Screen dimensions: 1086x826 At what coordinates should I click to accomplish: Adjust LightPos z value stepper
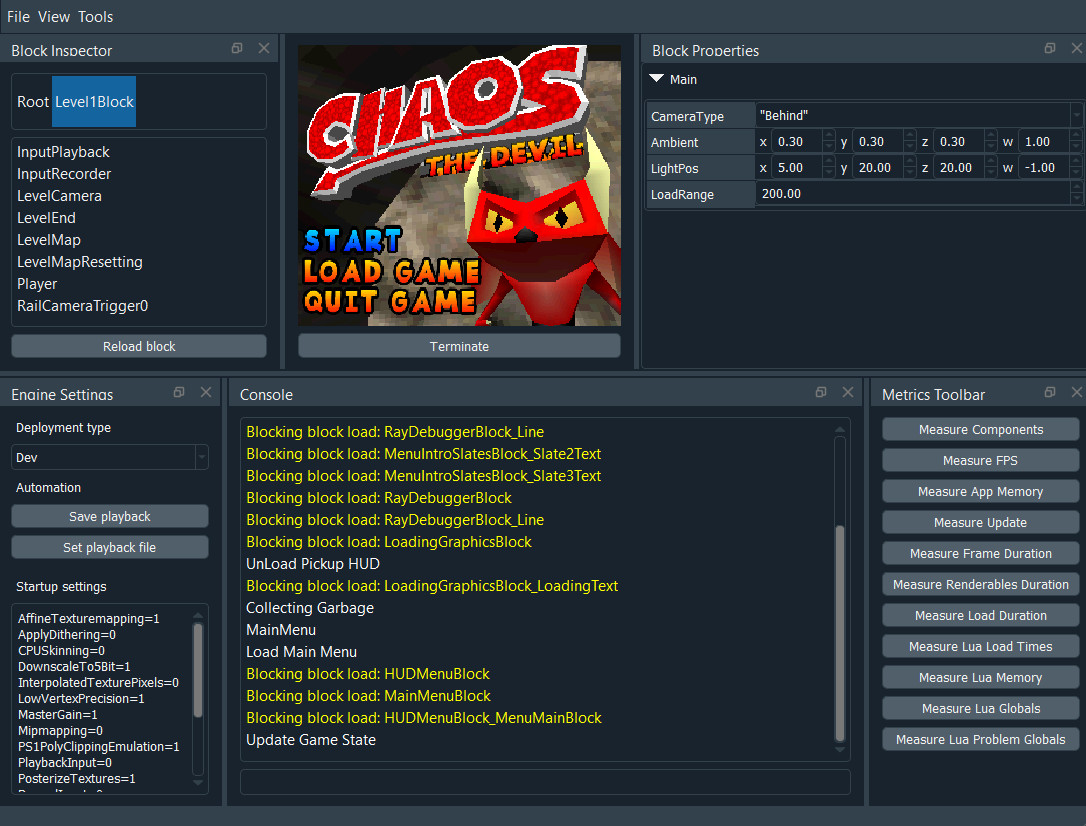point(991,168)
